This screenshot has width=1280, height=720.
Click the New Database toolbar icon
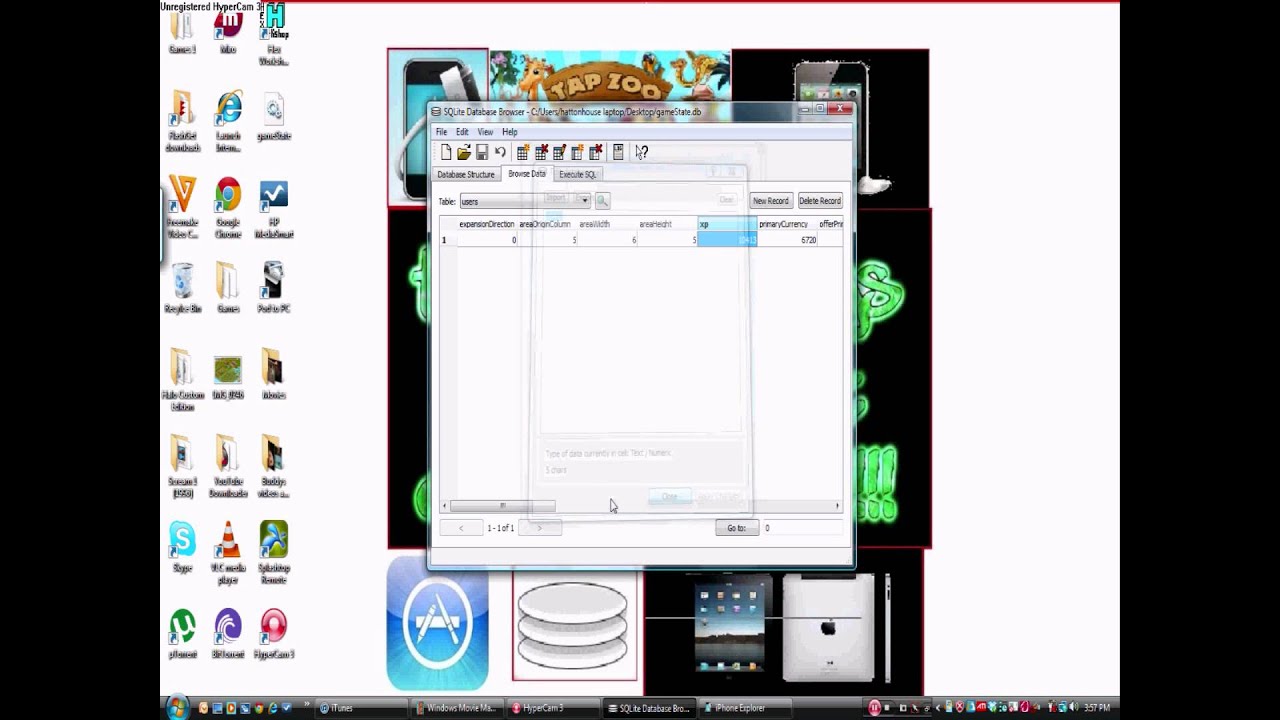tap(446, 152)
